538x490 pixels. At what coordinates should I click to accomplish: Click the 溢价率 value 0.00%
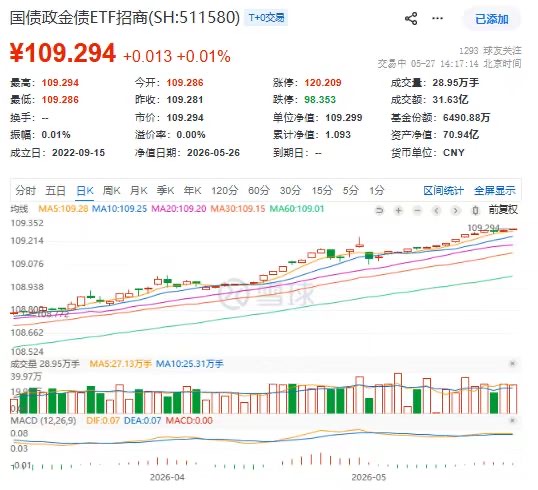pyautogui.click(x=191, y=135)
